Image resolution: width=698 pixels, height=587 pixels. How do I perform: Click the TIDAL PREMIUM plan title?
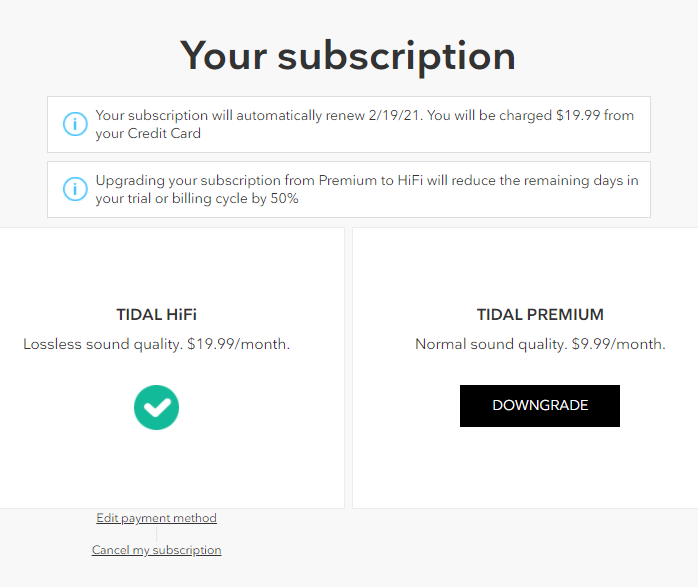[540, 315]
